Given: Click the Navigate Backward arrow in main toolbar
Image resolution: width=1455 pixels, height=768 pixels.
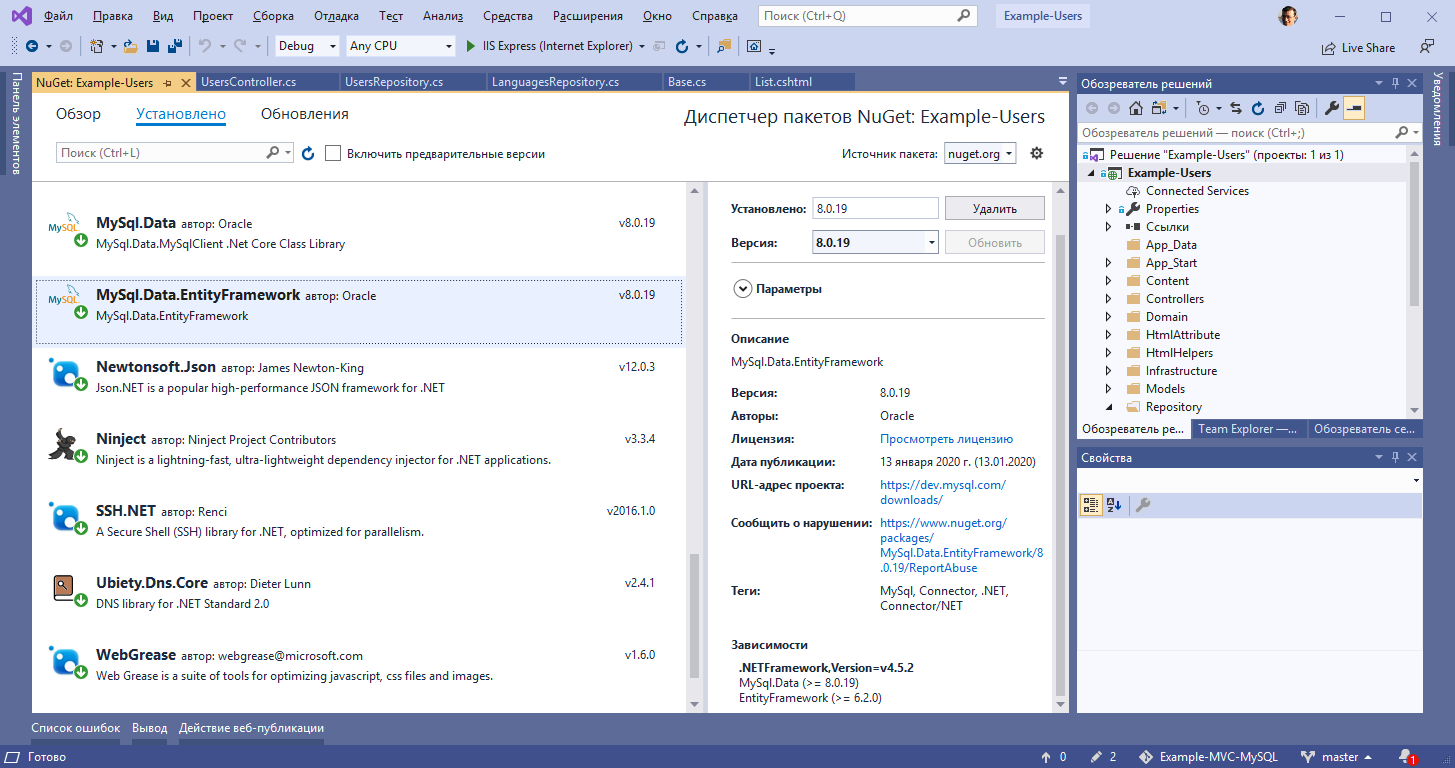Looking at the screenshot, I should 32,46.
